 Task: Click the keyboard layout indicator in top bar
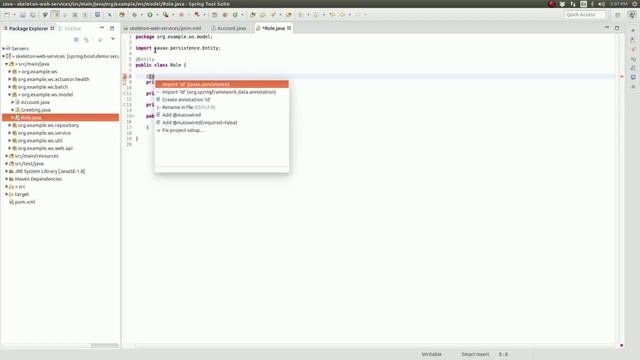[584, 4]
